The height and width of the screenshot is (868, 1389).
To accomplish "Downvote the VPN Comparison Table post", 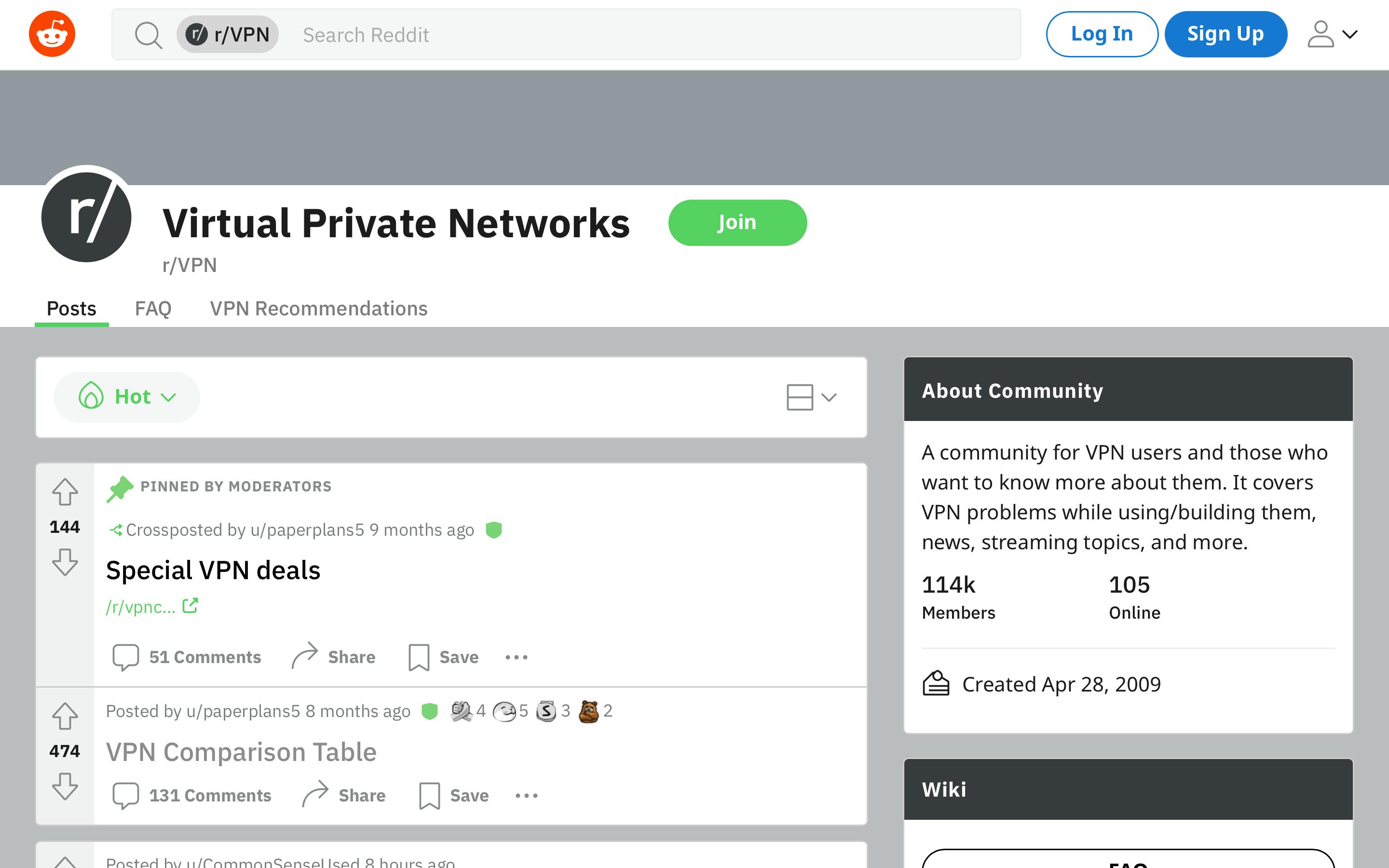I will (x=65, y=787).
